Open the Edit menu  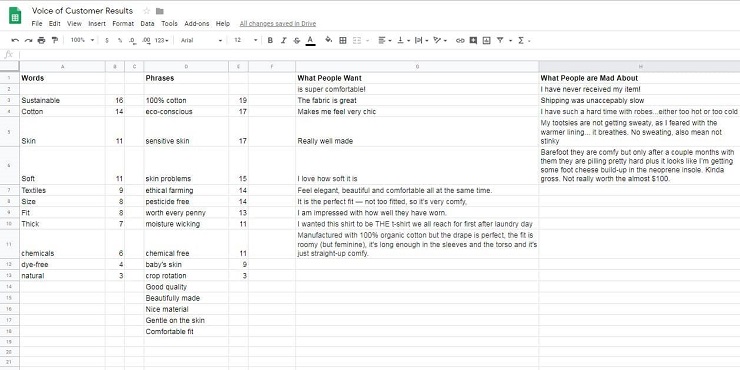point(54,24)
